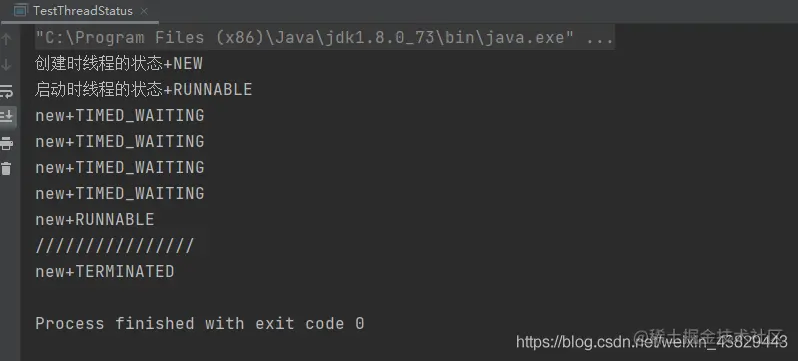Click the run configuration icon on the tab
The height and width of the screenshot is (361, 798).
[20, 10]
